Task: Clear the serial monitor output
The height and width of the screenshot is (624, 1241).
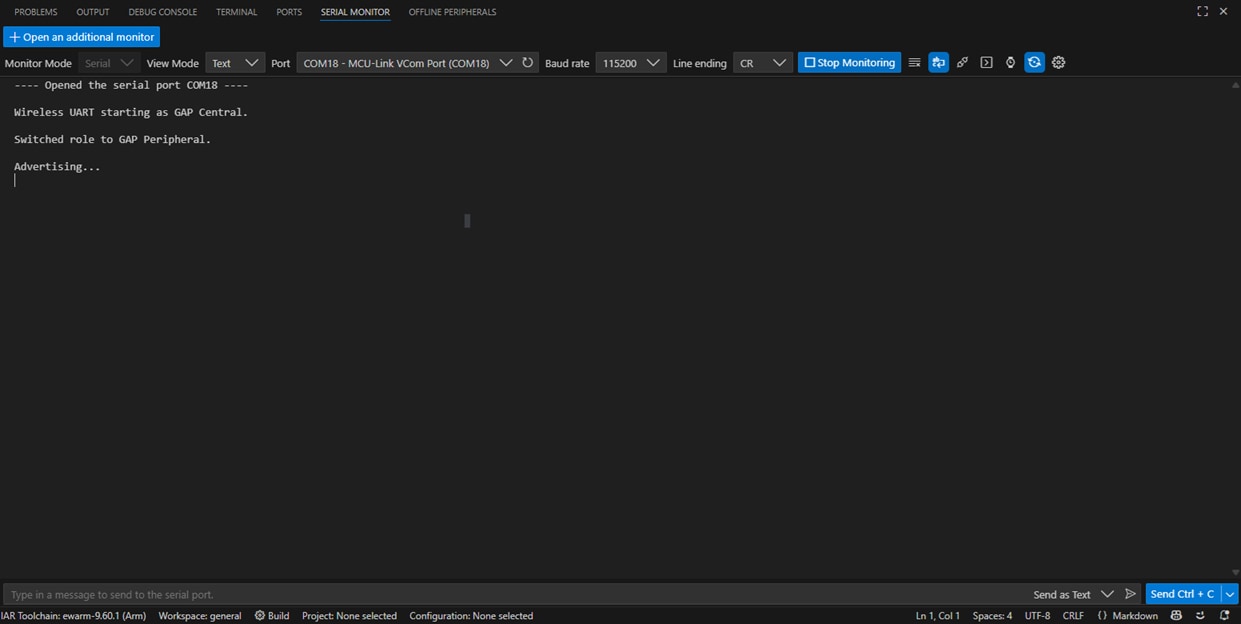Action: (914, 62)
